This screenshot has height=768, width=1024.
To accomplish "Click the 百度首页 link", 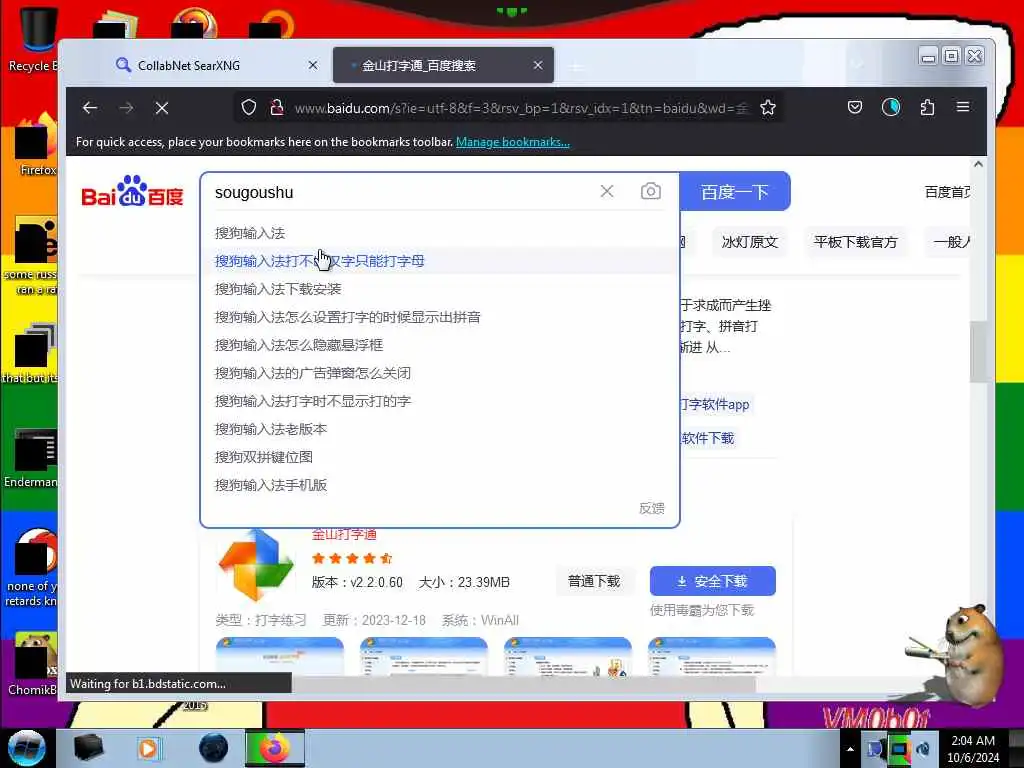I will pos(947,192).
